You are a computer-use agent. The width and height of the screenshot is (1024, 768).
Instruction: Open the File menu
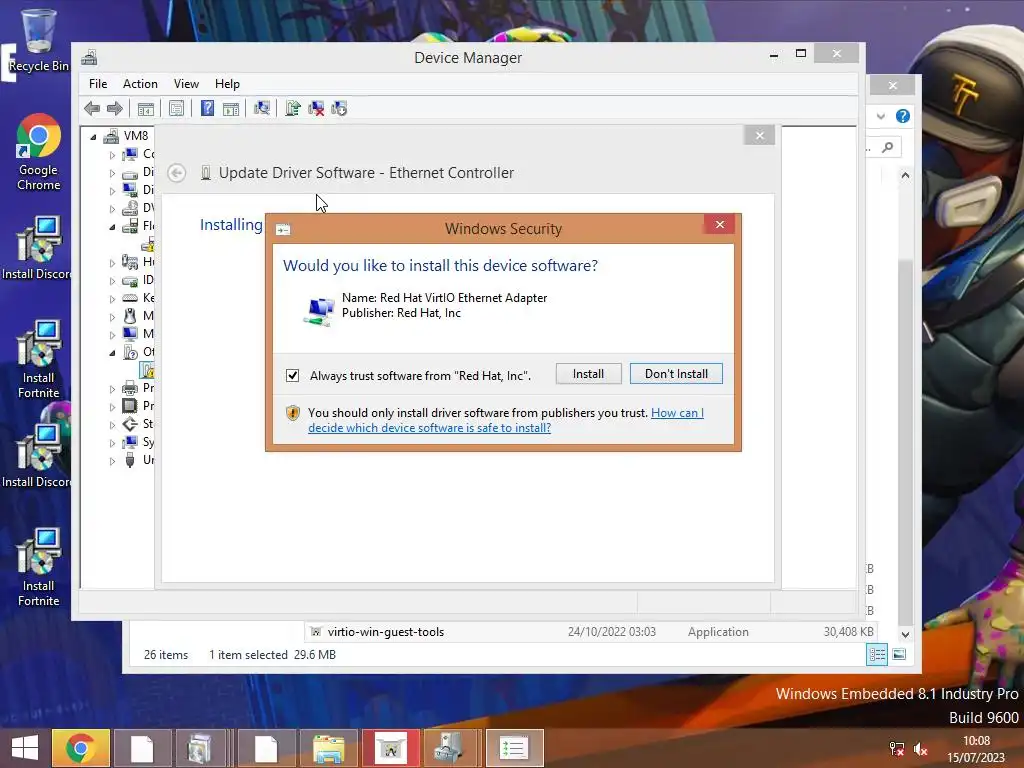click(98, 84)
